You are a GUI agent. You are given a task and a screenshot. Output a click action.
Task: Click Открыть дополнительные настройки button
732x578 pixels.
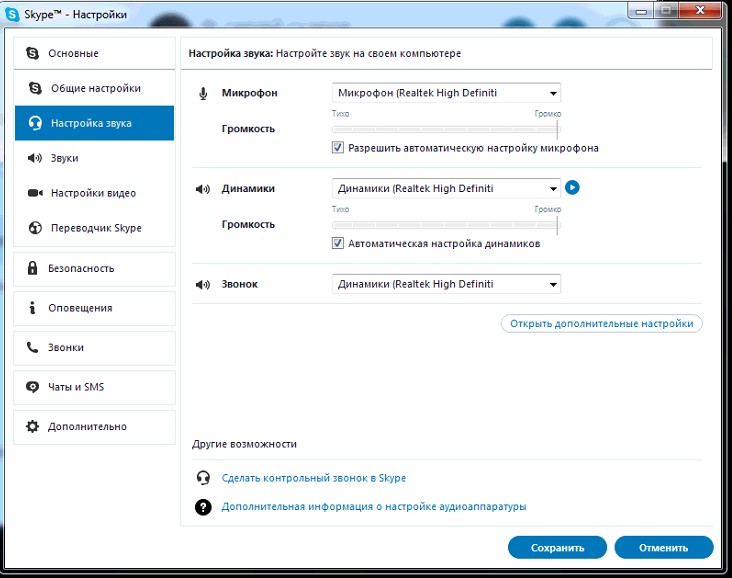tap(601, 324)
